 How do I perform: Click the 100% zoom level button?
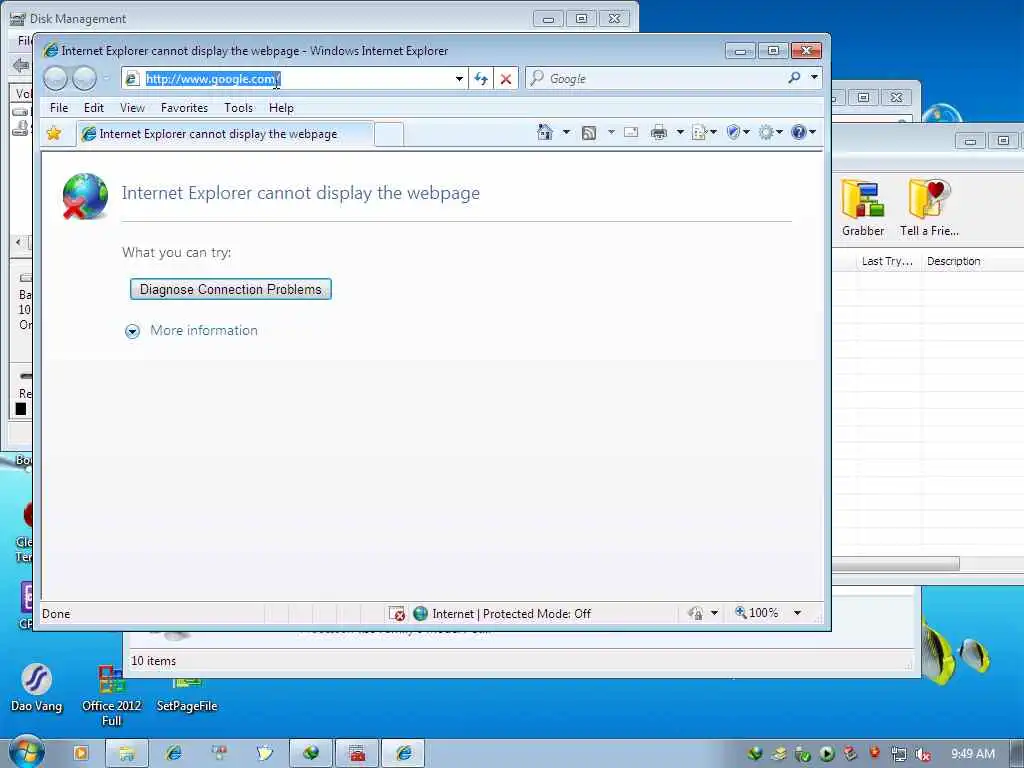[757, 613]
